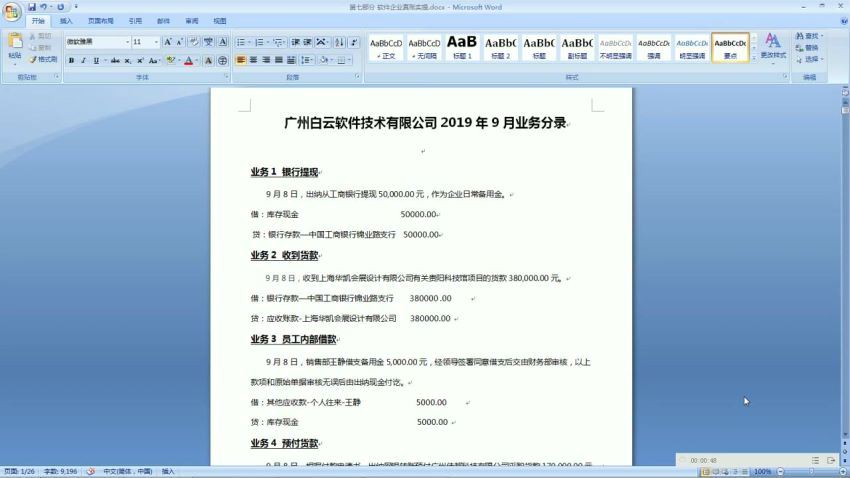The width and height of the screenshot is (850, 478).
Task: Click the Replace (替换) button
Action: click(807, 48)
